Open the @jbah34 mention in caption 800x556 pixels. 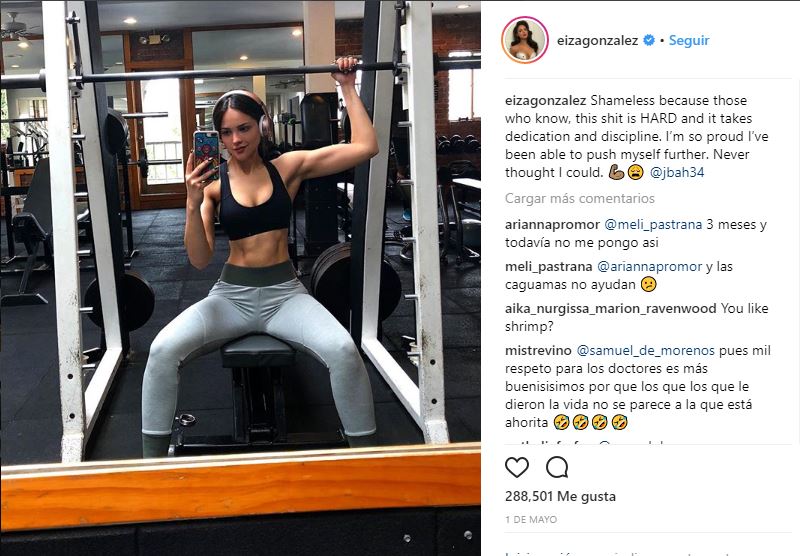click(677, 172)
